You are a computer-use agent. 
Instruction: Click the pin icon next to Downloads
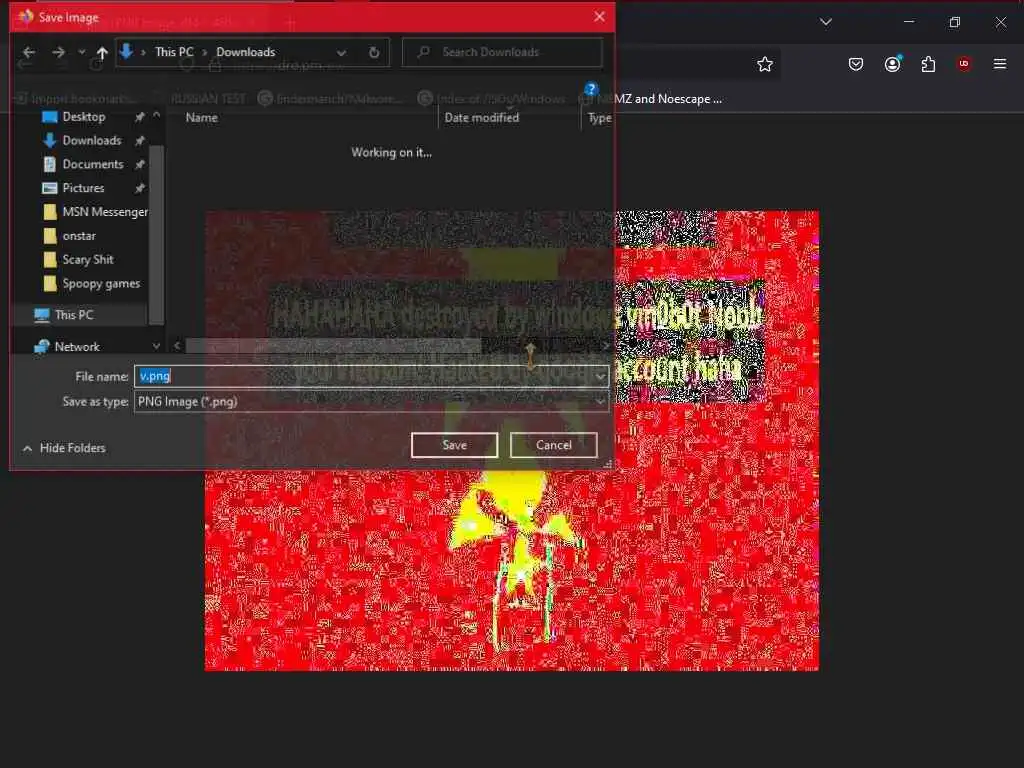coord(139,140)
